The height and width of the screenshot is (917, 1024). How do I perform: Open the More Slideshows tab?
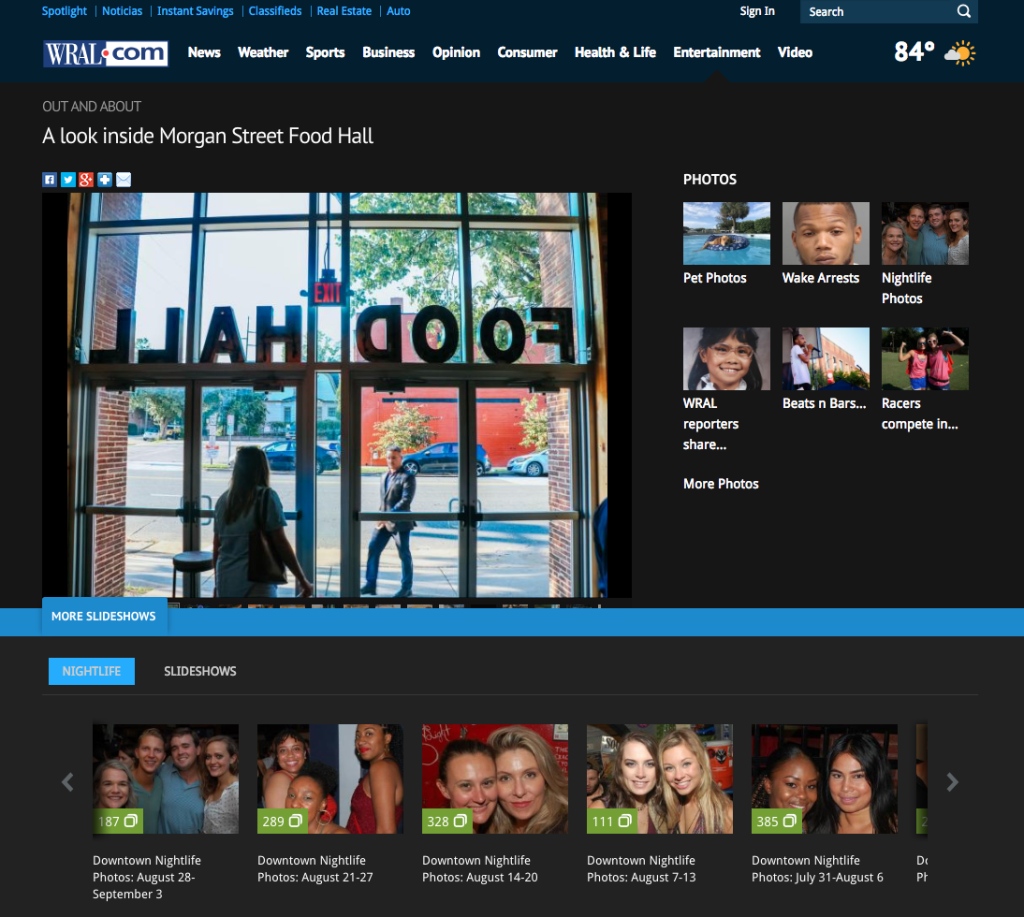(x=104, y=616)
